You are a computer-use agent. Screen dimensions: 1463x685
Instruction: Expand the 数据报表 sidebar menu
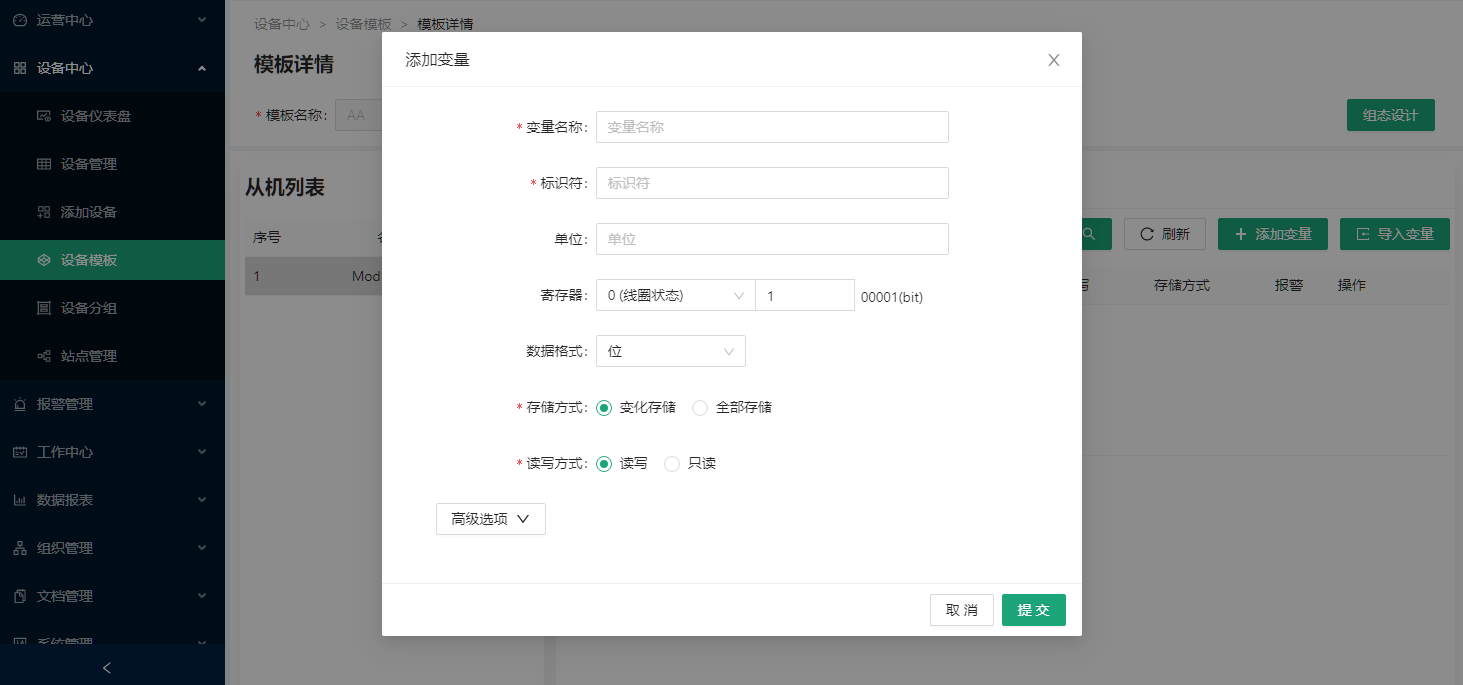click(x=112, y=500)
